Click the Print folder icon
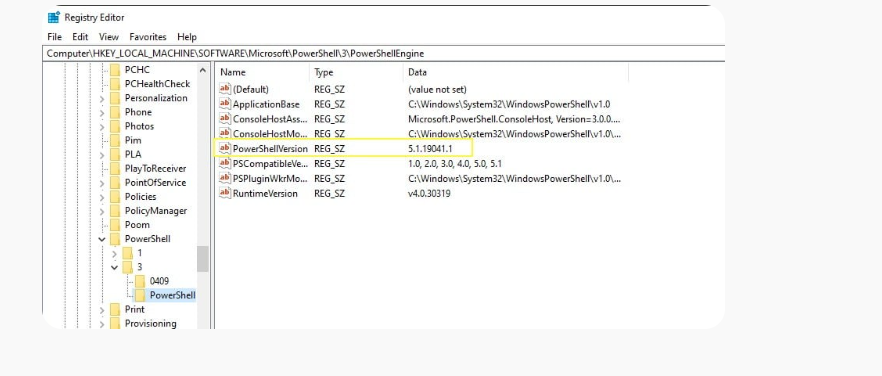This screenshot has width=882, height=376. click(115, 309)
